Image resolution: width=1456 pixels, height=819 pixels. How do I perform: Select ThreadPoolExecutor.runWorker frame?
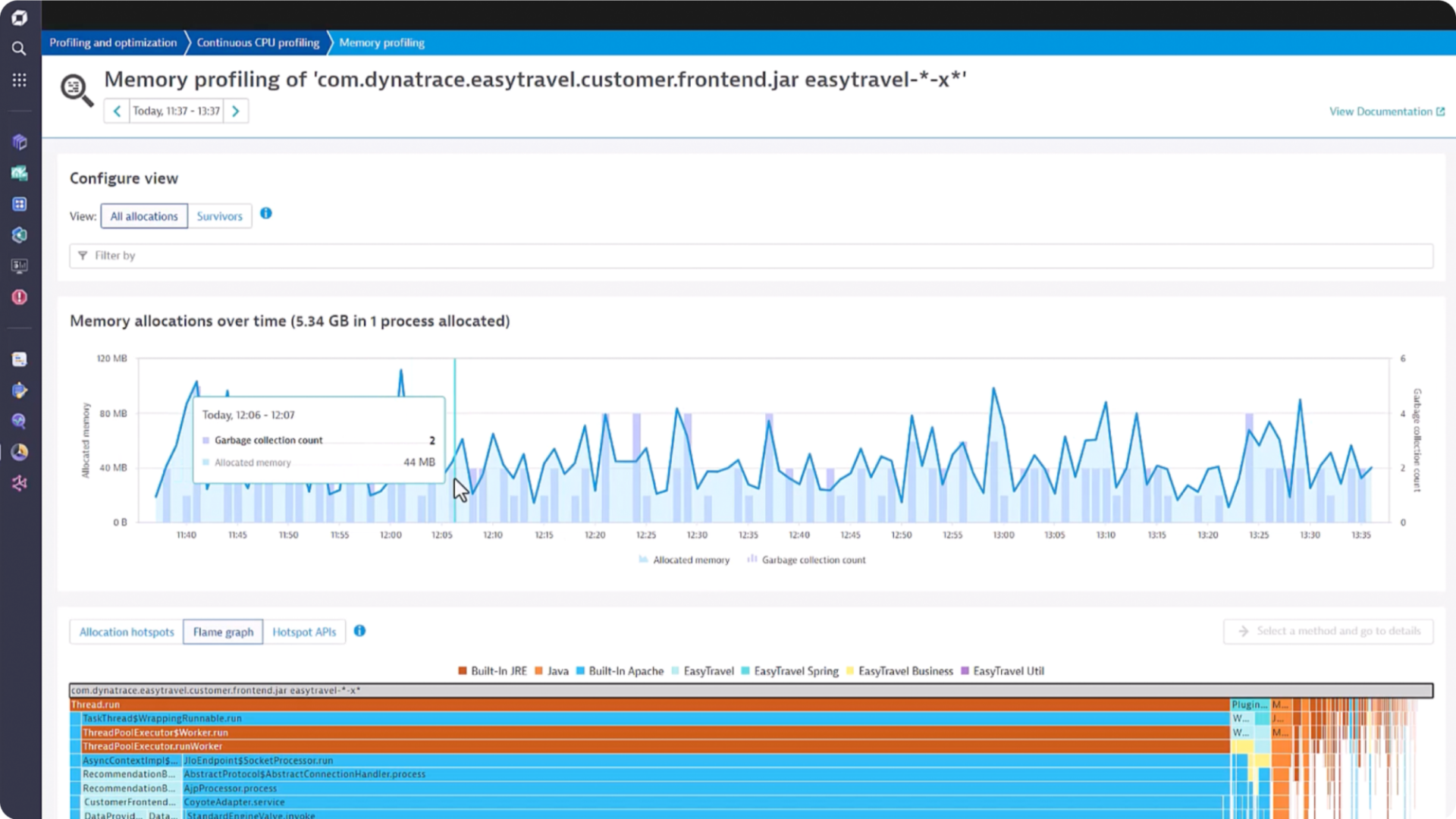(x=655, y=746)
